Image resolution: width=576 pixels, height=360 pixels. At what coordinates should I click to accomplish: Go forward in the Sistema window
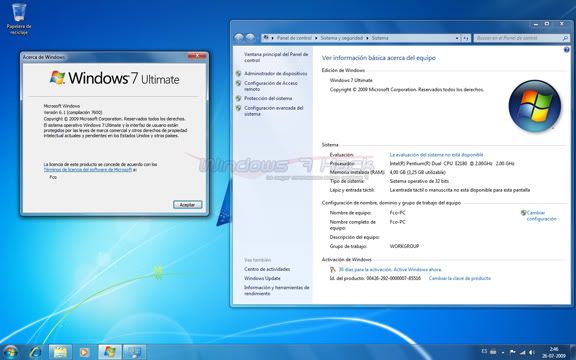(250, 37)
